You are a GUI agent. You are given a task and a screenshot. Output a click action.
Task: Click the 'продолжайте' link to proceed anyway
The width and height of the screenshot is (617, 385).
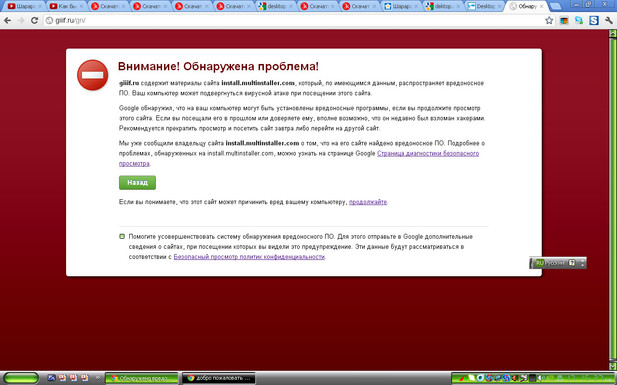368,202
